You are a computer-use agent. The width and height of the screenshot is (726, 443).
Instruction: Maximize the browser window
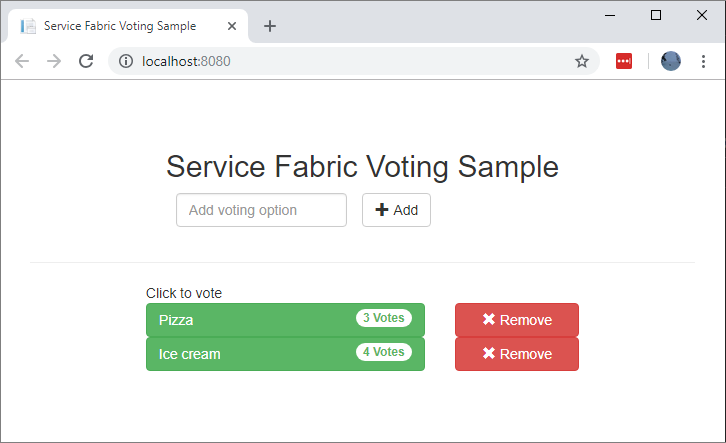(656, 15)
